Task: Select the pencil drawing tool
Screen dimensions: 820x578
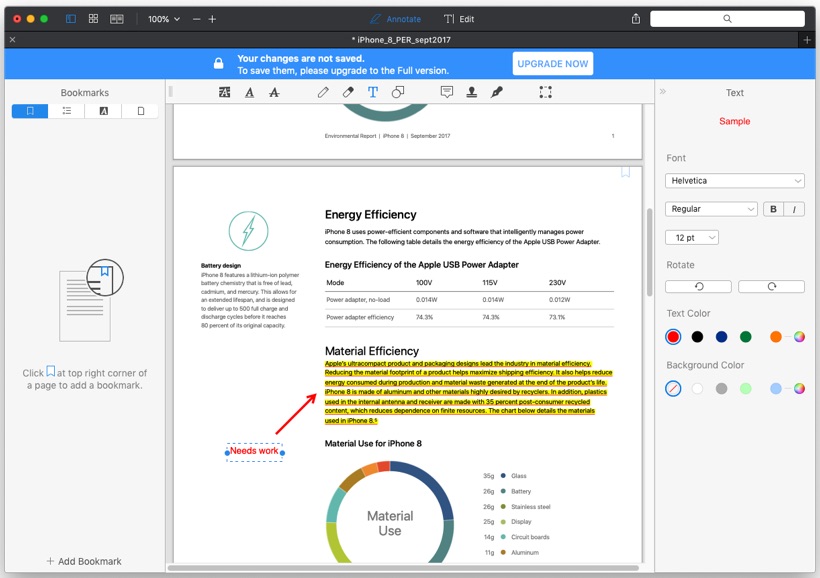Action: tap(323, 93)
